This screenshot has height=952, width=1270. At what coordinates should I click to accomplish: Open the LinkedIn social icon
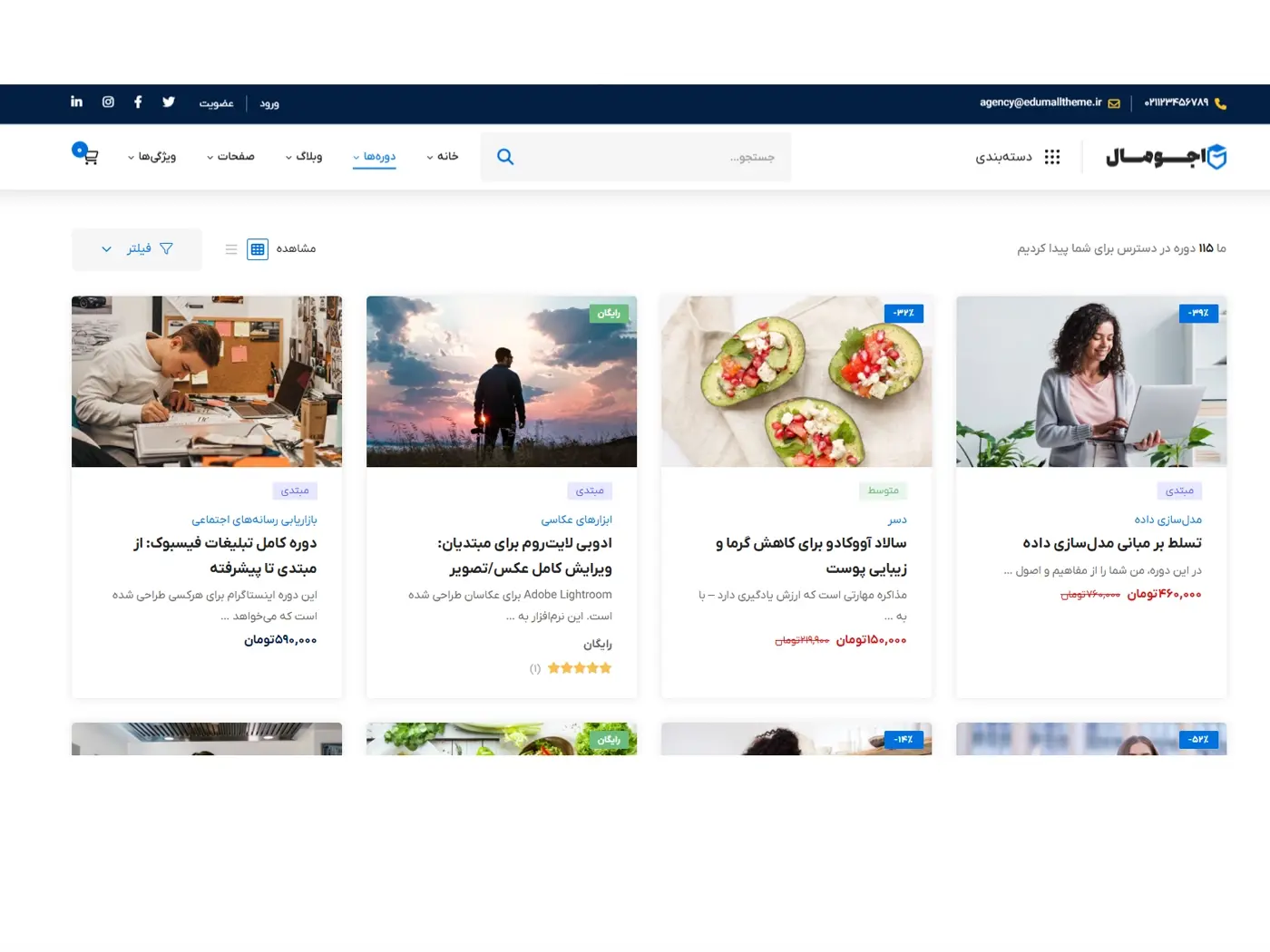pos(76,102)
